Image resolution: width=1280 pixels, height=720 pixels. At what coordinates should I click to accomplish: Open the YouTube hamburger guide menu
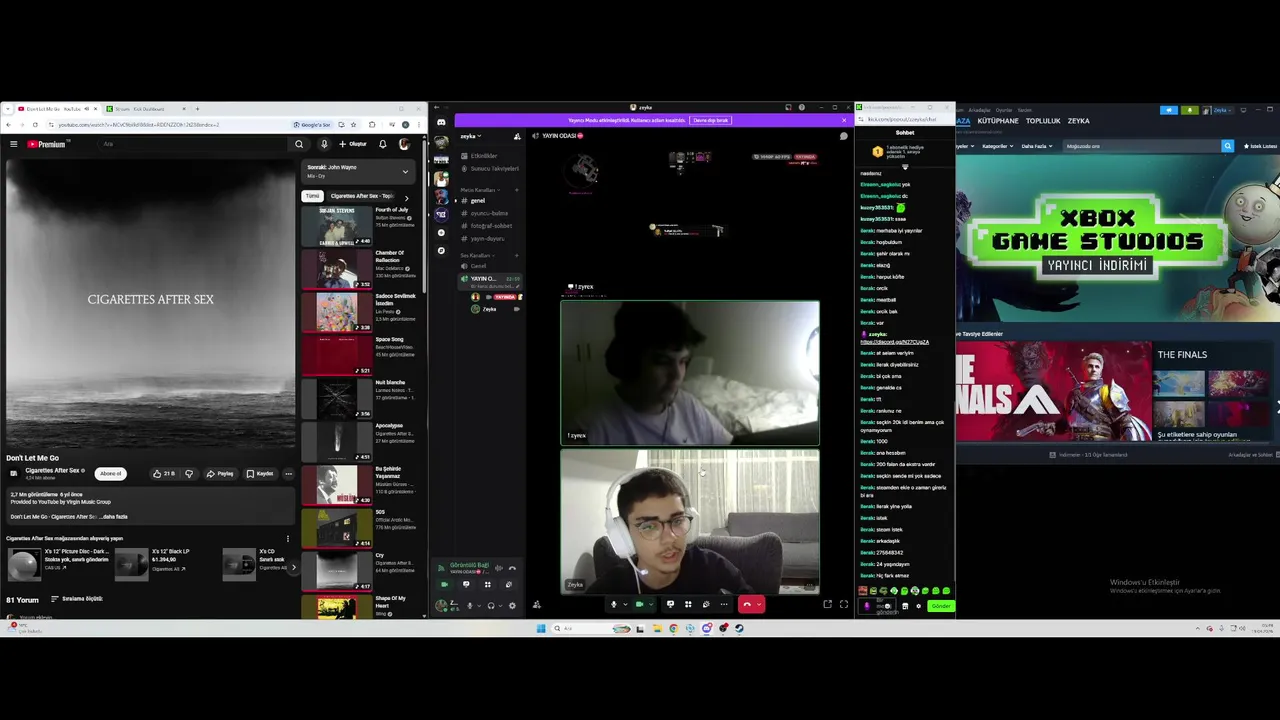pyautogui.click(x=13, y=144)
